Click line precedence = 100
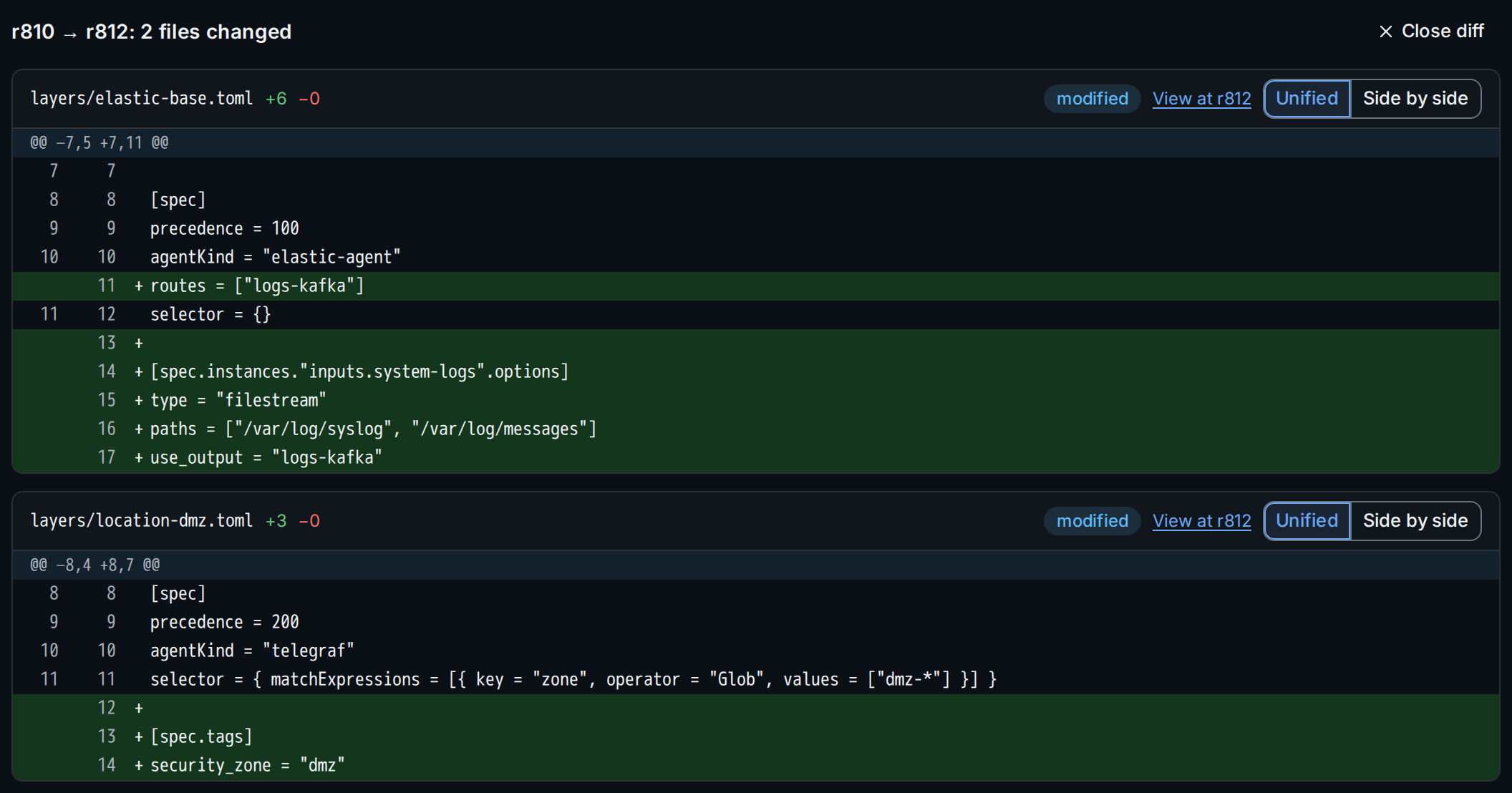Viewport: 1512px width, 793px height. (756, 228)
